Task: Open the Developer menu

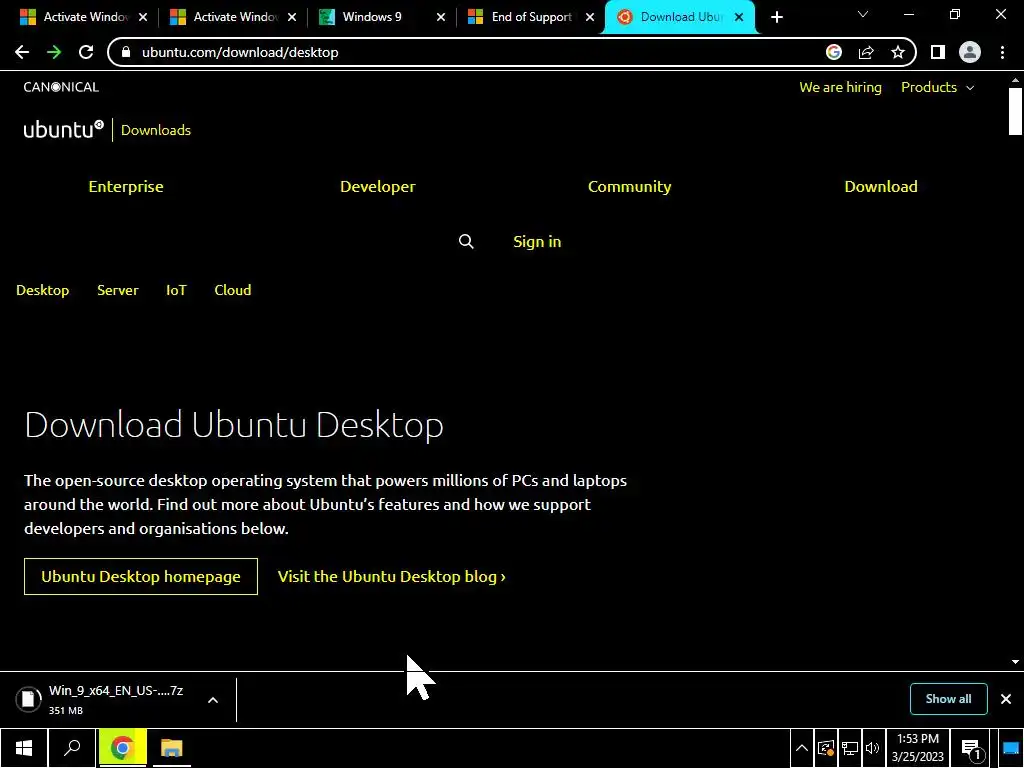Action: tap(377, 186)
